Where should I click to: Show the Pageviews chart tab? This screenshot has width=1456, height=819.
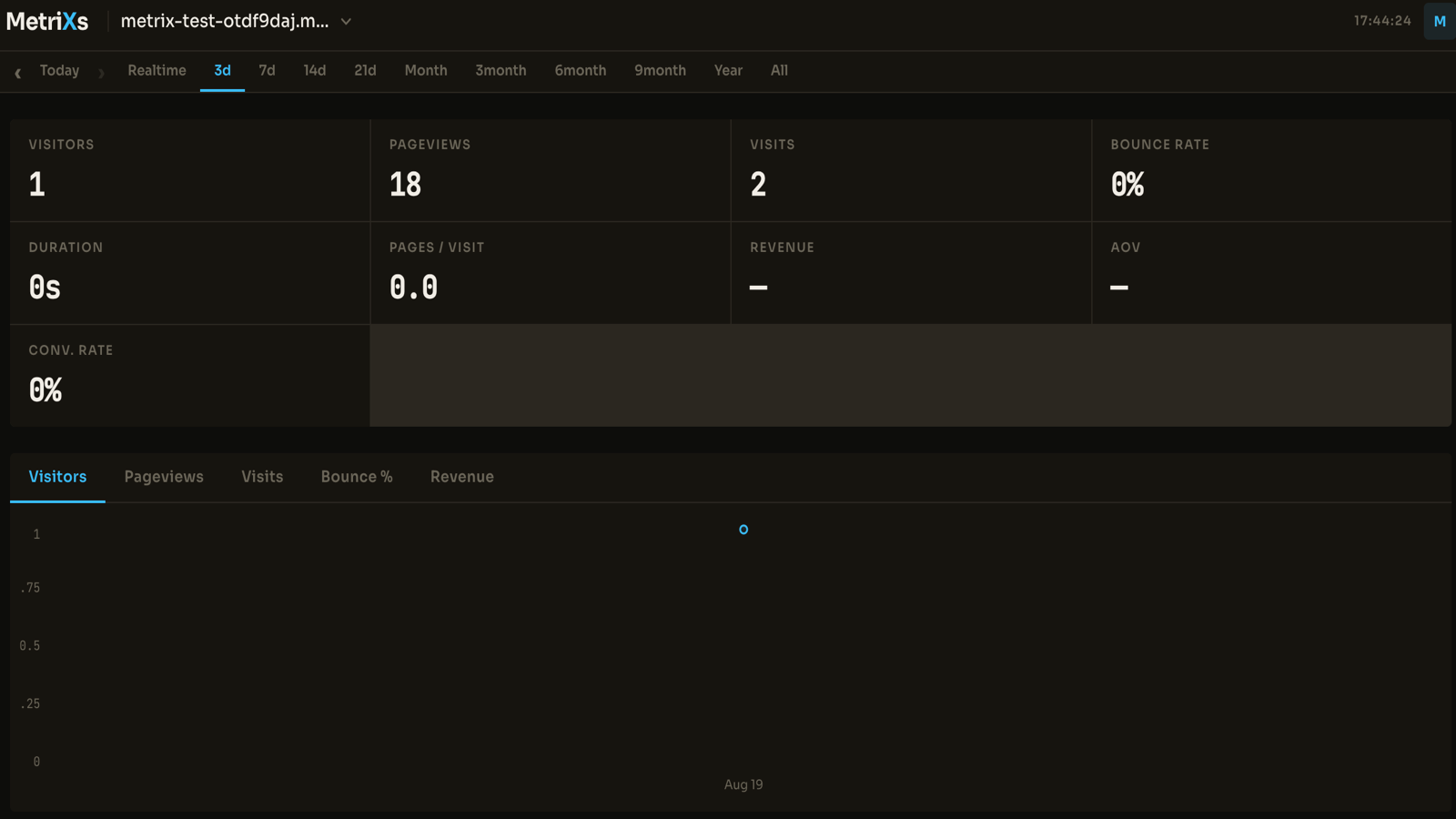coord(164,477)
